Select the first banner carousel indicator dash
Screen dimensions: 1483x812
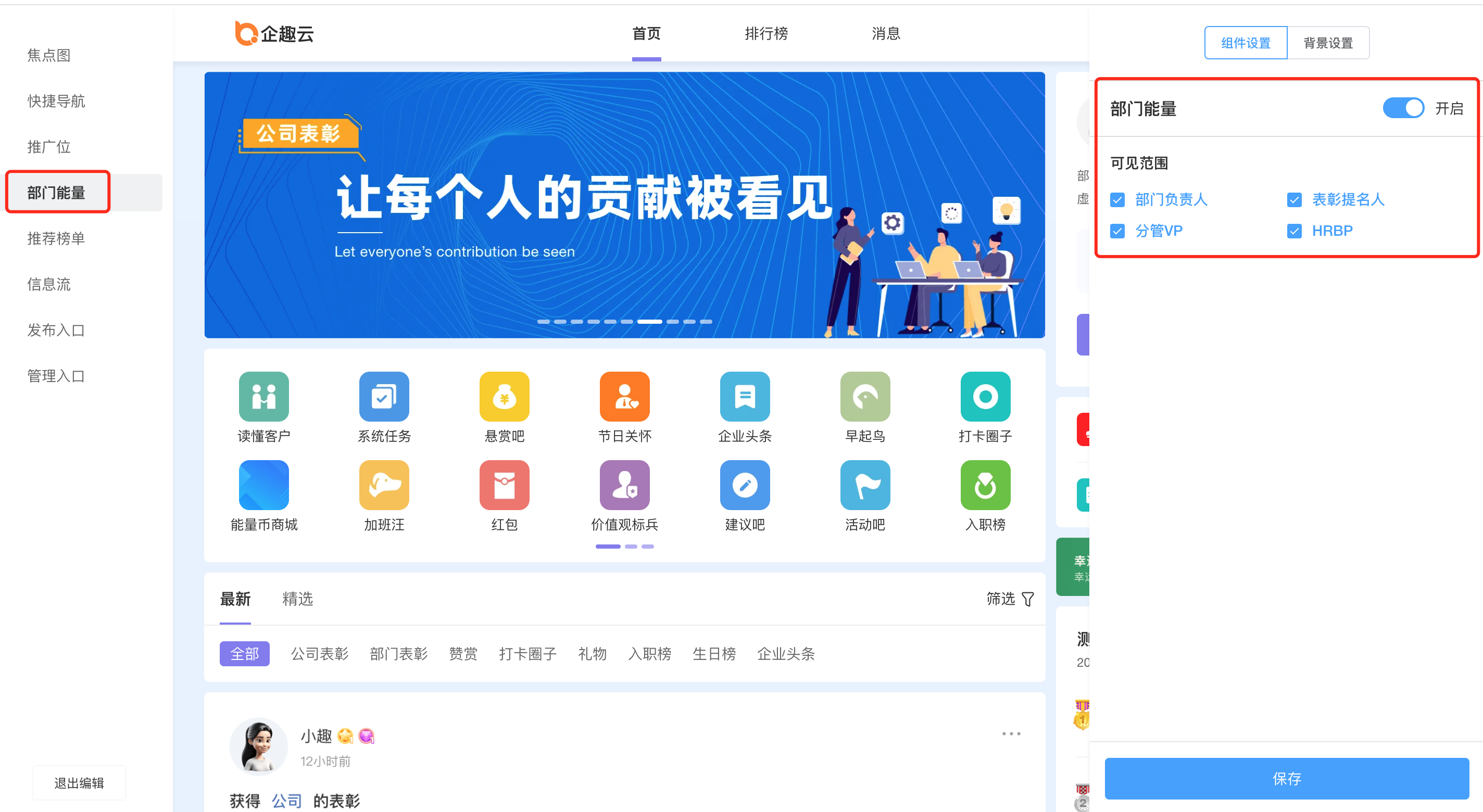(x=543, y=322)
